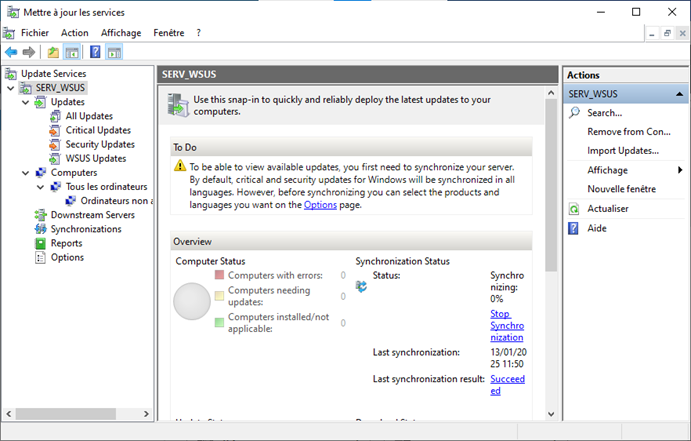Toggle the show/hide console tree icon
691x441 pixels.
pos(72,52)
